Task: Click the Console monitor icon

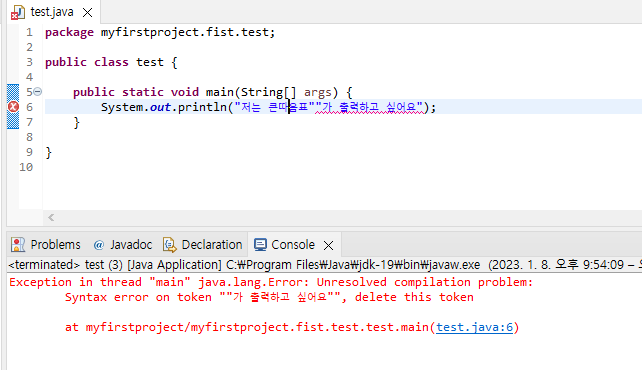Action: click(x=260, y=245)
